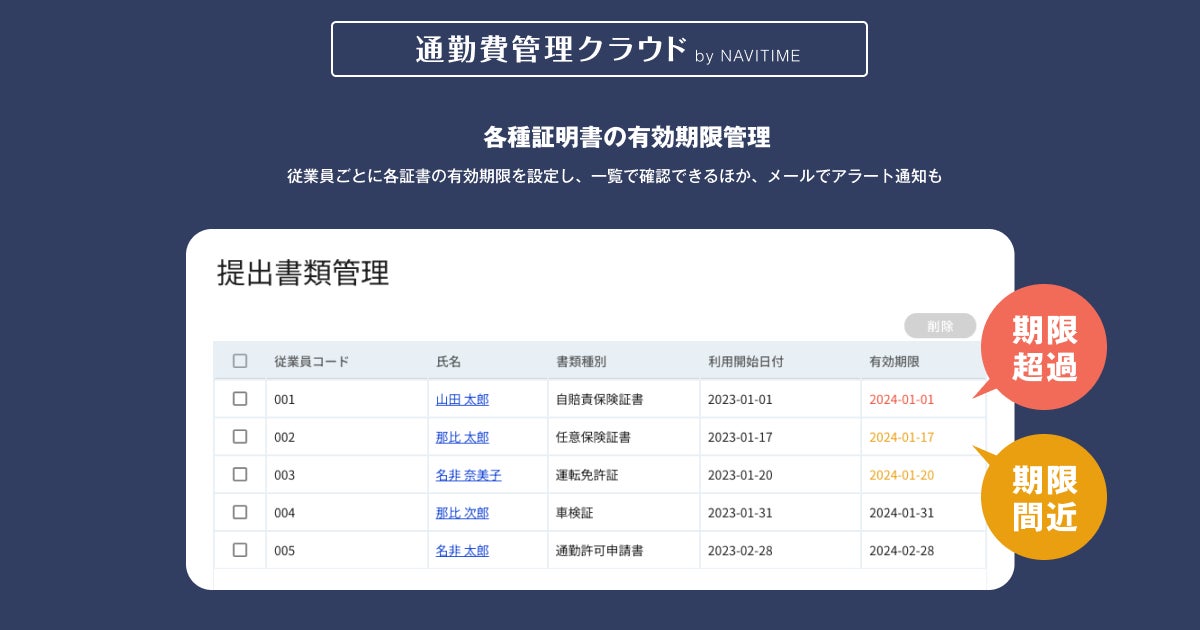Select the 利用開始日付 column header
Screen dimensions: 1200x630
[745, 361]
